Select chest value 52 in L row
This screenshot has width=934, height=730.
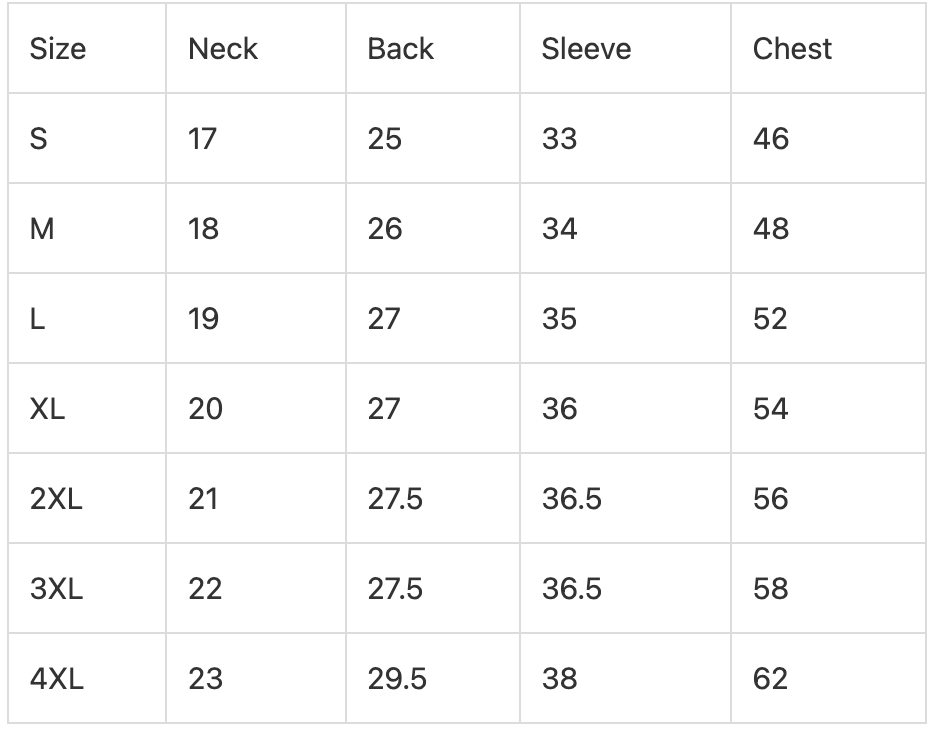770,319
